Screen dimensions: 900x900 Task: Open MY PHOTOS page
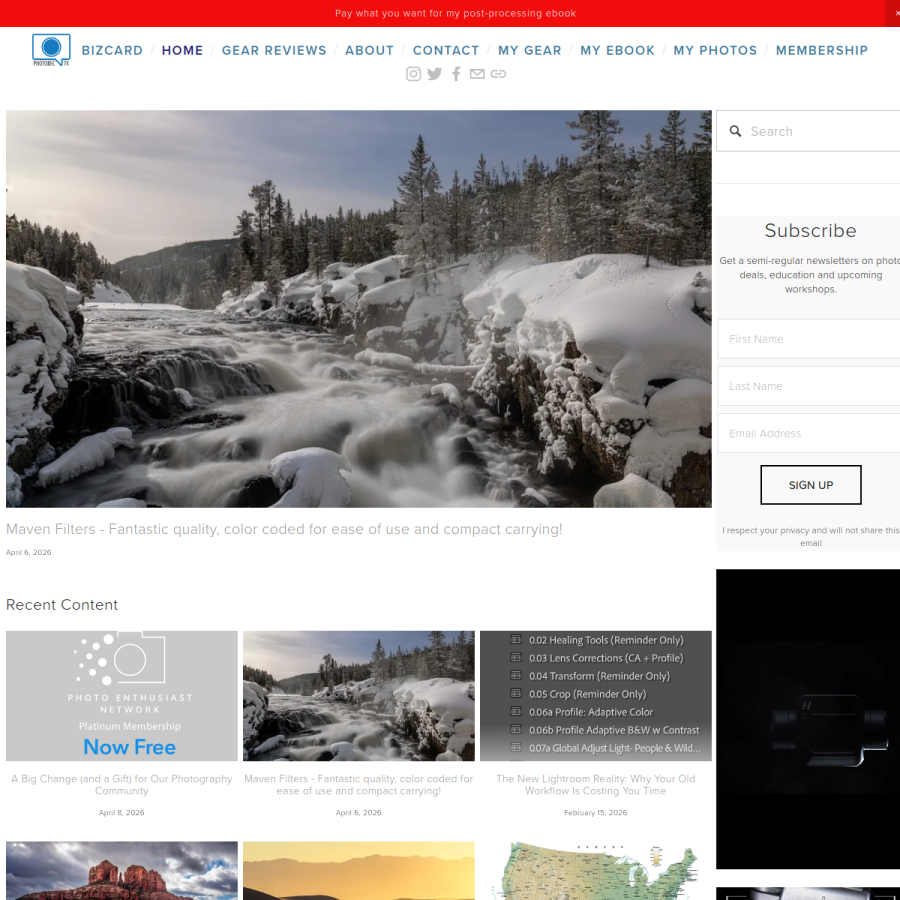pyautogui.click(x=715, y=51)
